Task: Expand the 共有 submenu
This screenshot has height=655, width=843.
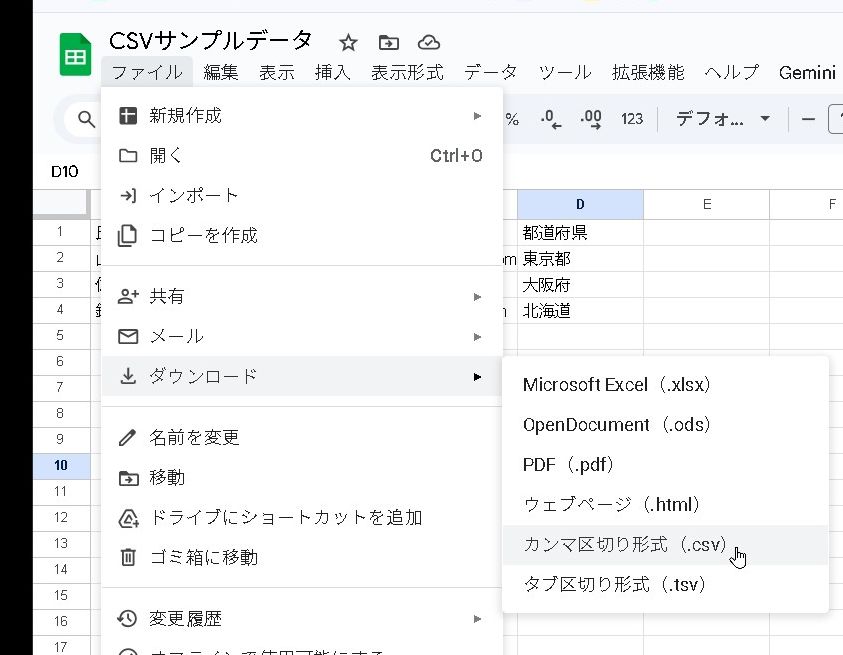Action: click(x=300, y=297)
